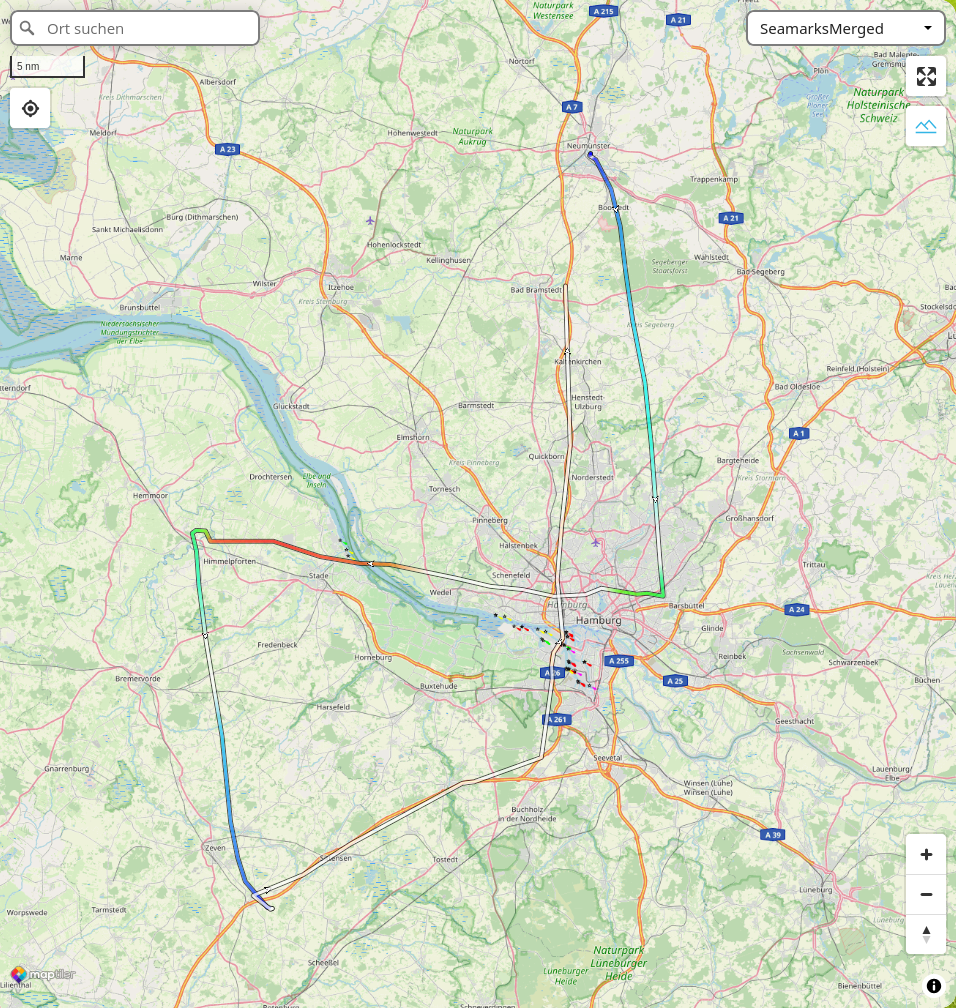The image size is (956, 1008).
Task: Open the MapTiler logo link
Action: click(43, 975)
